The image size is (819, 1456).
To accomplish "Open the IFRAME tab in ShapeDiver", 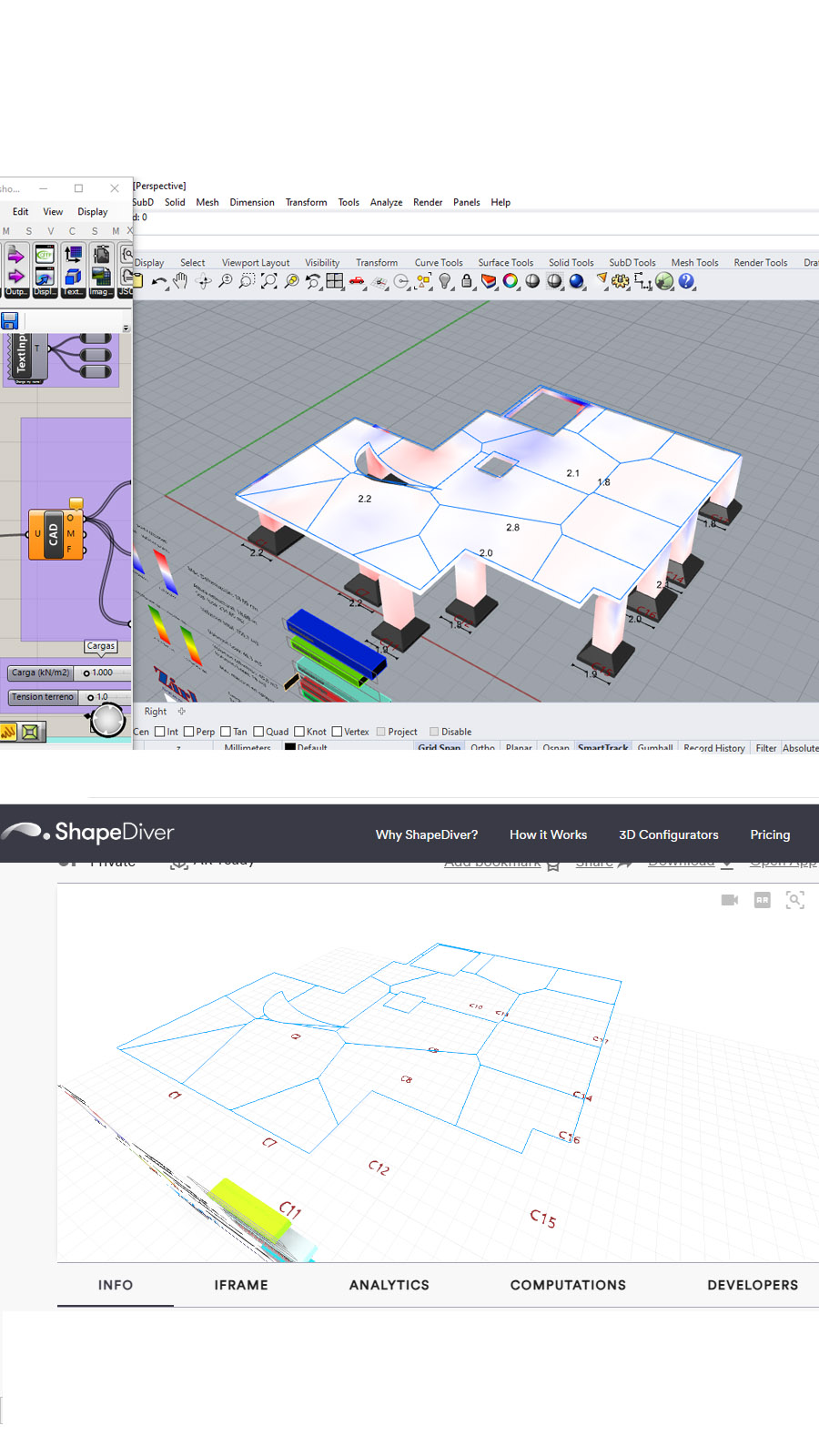I will (x=241, y=1285).
